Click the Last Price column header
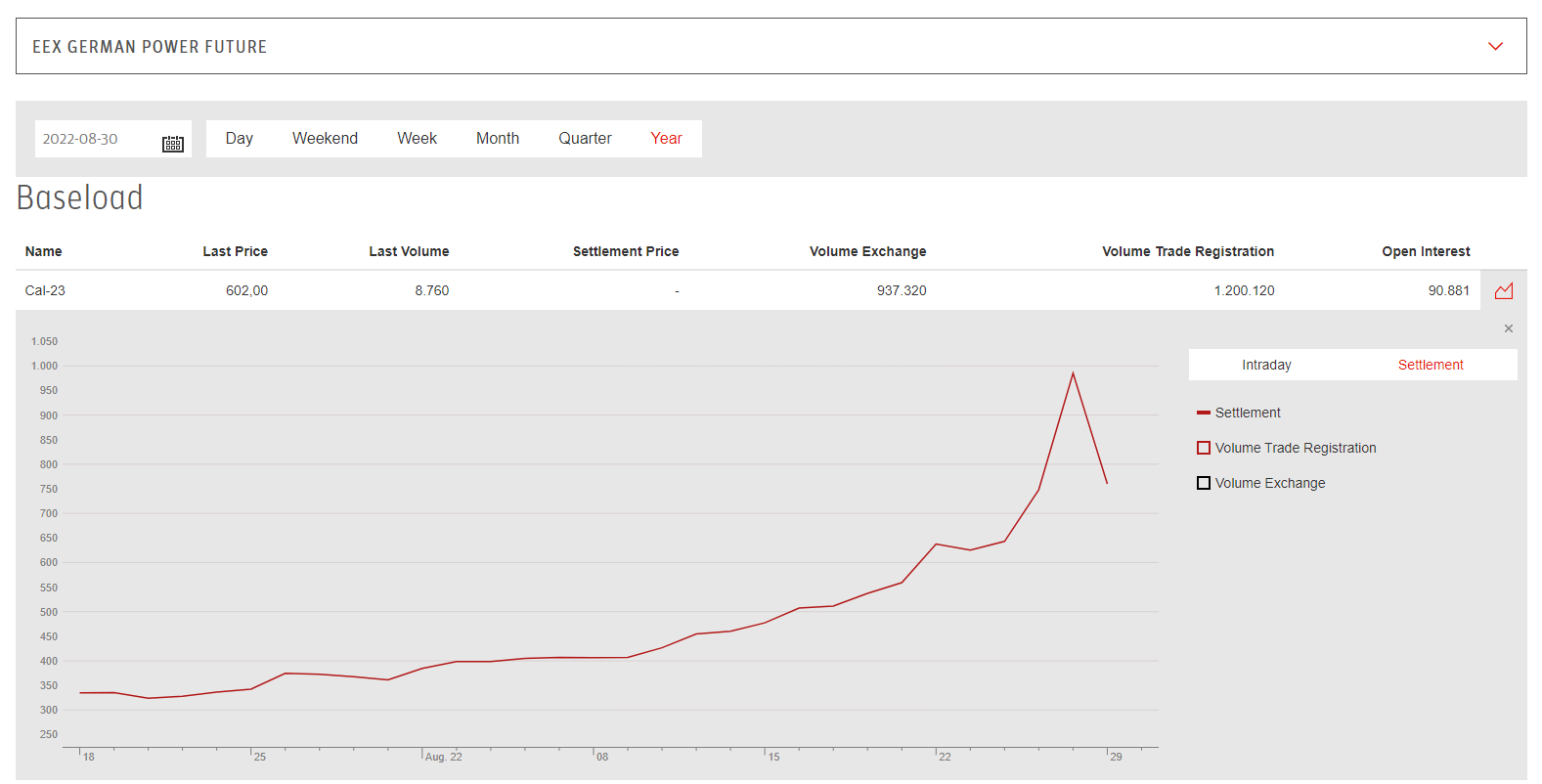The image size is (1542, 784). (235, 251)
